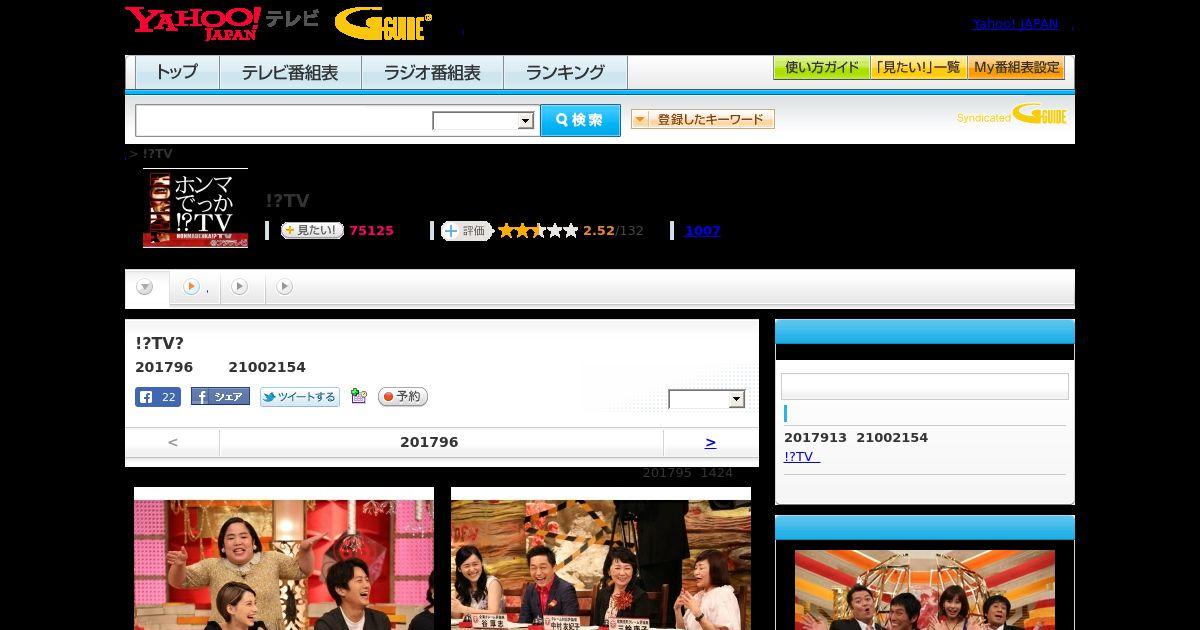This screenshot has height=630, width=1200.
Task: Click the ツイートする Twitter button
Action: pyautogui.click(x=300, y=397)
